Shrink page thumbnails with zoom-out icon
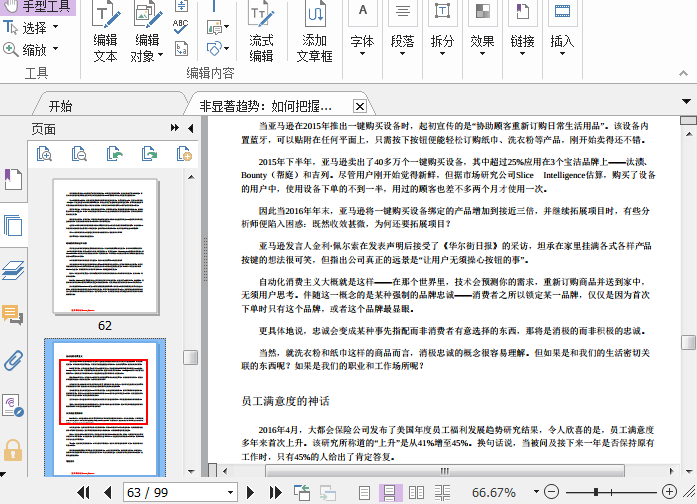Viewport: 697px width, 504px height. 79,153
